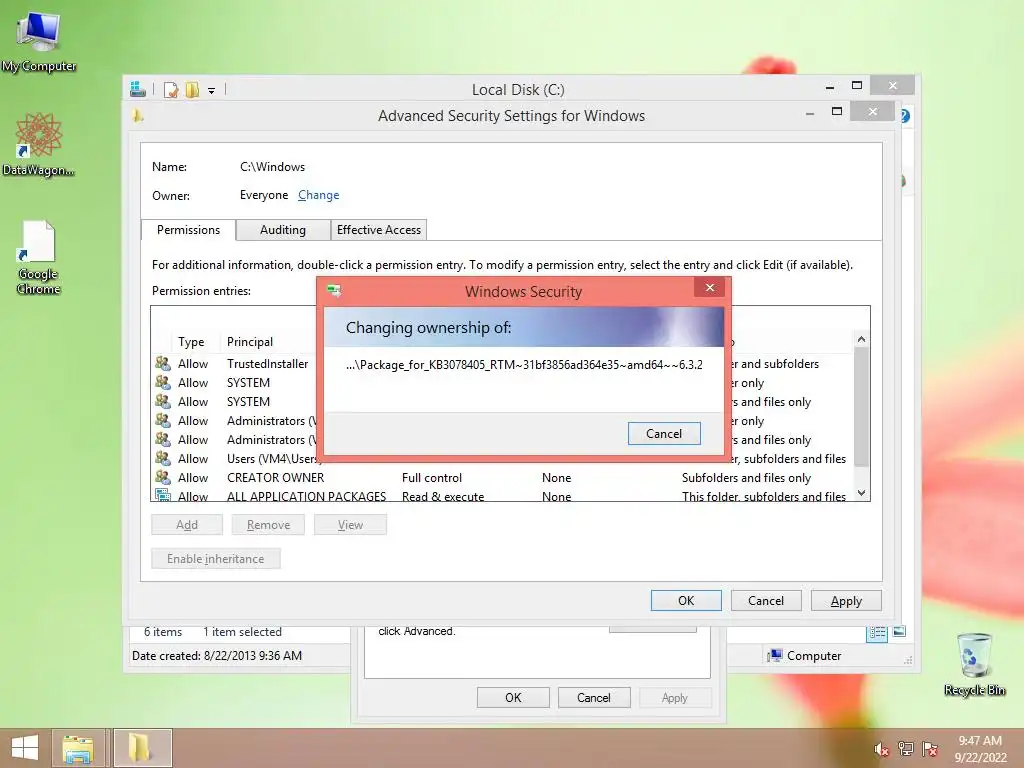Click Local Disk window system icon

click(x=138, y=89)
